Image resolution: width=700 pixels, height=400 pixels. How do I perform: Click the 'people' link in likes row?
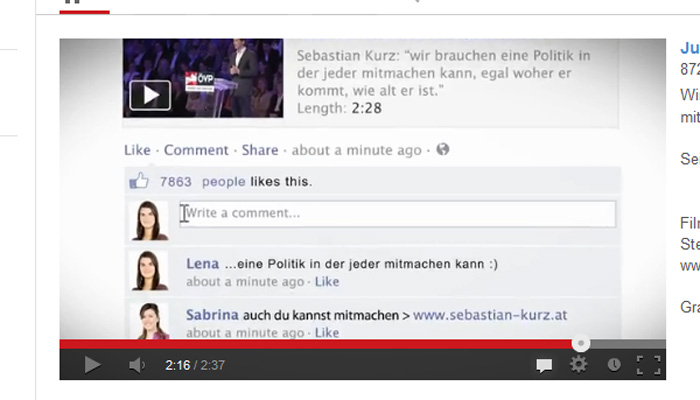(x=223, y=182)
